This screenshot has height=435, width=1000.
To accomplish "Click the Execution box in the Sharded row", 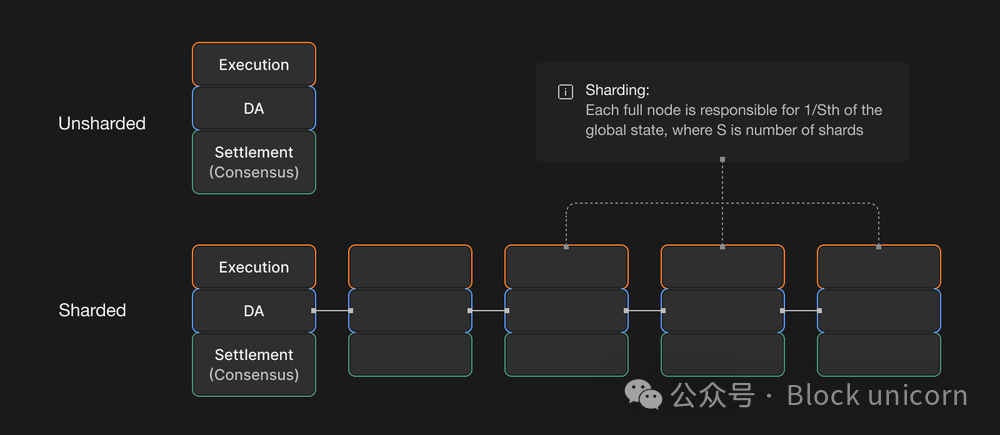I will (x=254, y=267).
